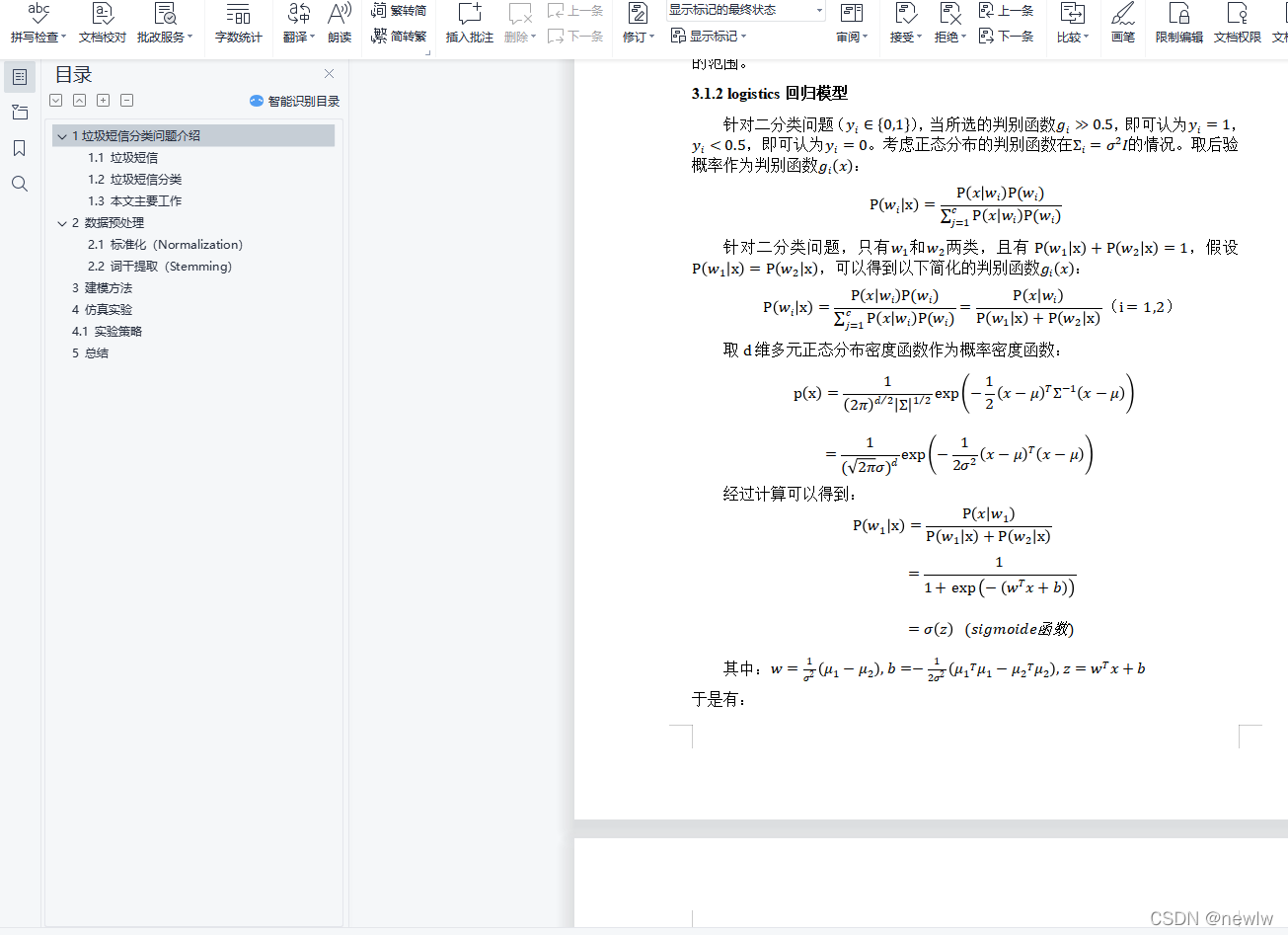
Task: Jump to 5 总结 in outline
Action: point(90,353)
